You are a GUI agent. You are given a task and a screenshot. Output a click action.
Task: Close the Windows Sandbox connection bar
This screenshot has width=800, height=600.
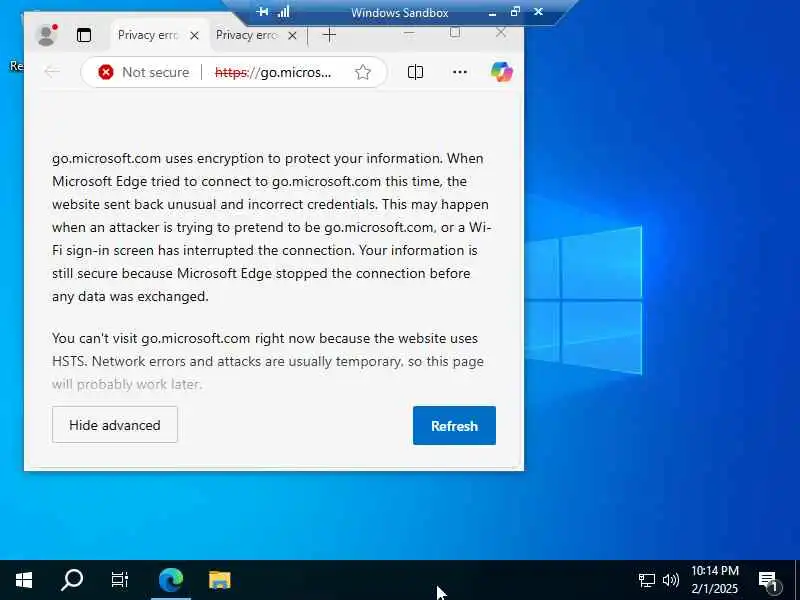click(538, 11)
